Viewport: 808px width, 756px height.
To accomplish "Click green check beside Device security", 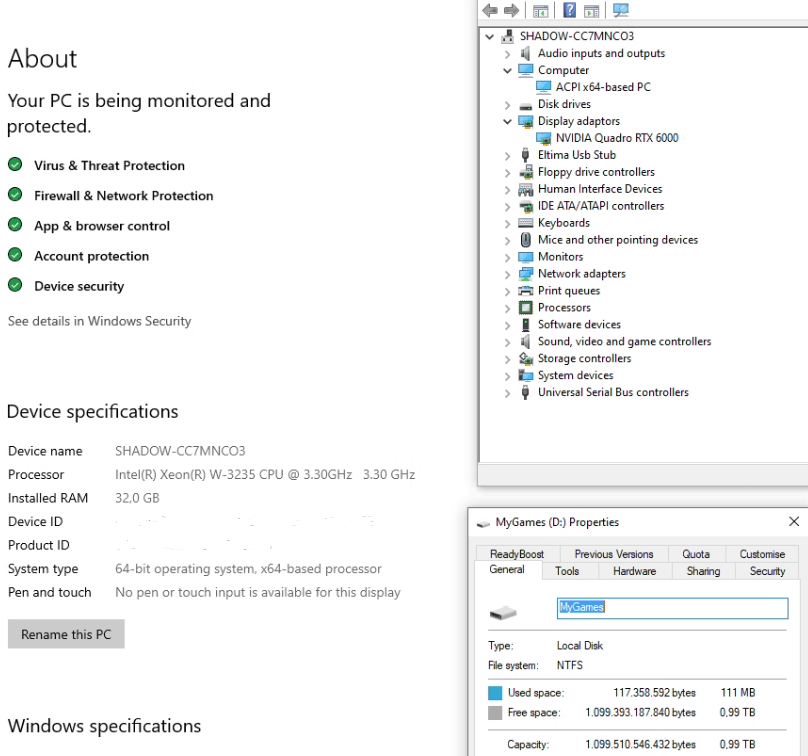I will pos(15,285).
